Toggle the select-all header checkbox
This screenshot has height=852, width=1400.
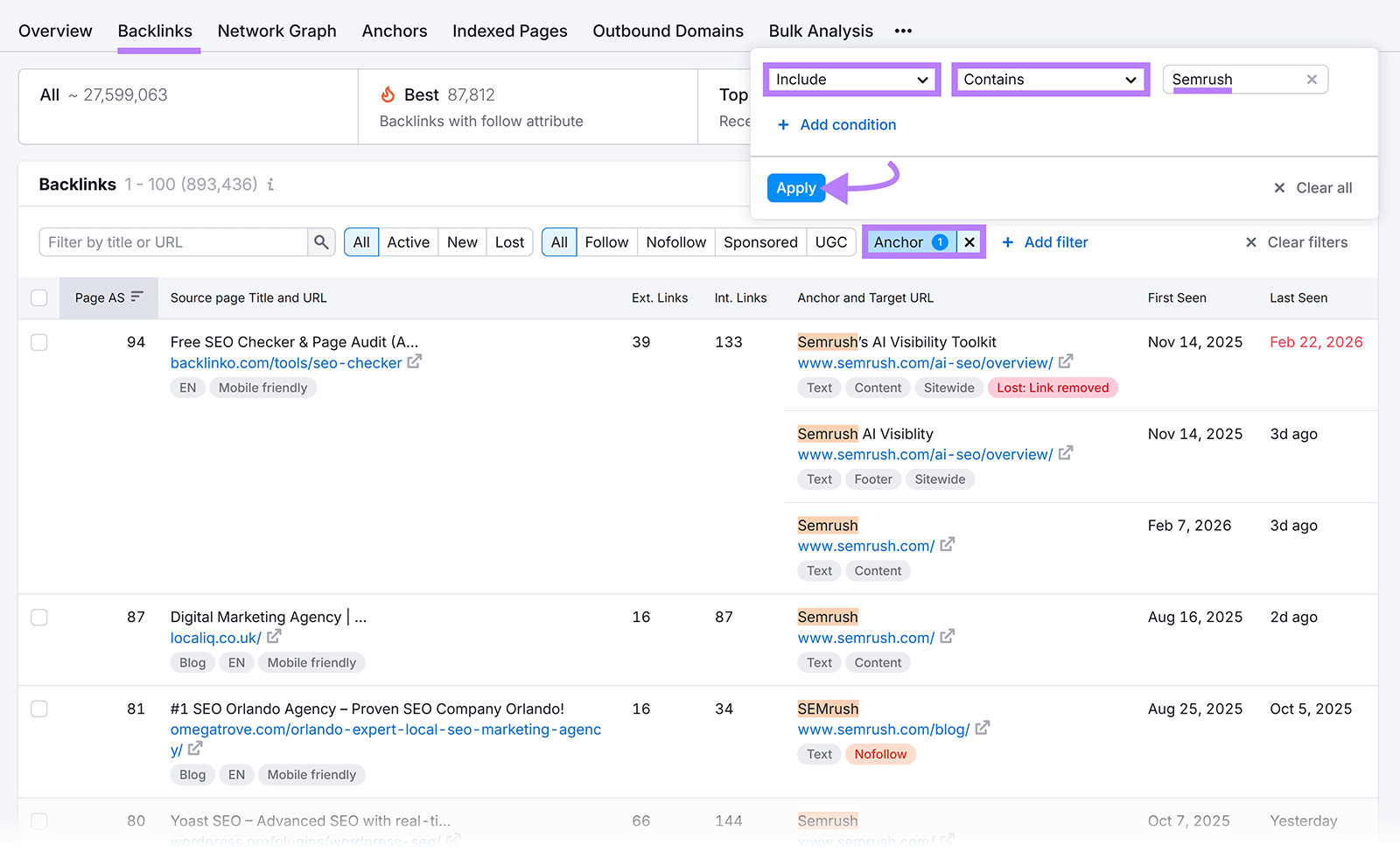39,297
